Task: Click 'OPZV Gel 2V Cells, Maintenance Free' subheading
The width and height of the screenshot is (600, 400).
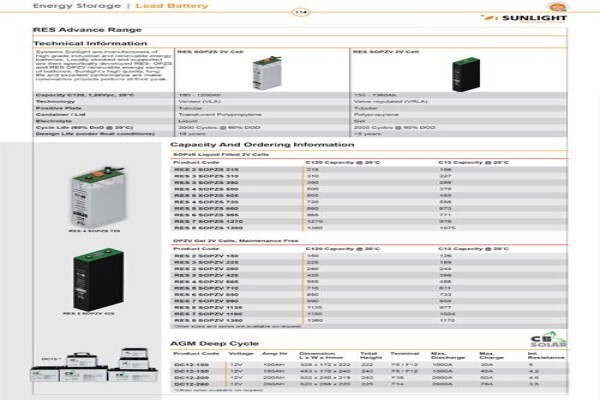Action: pyautogui.click(x=236, y=241)
